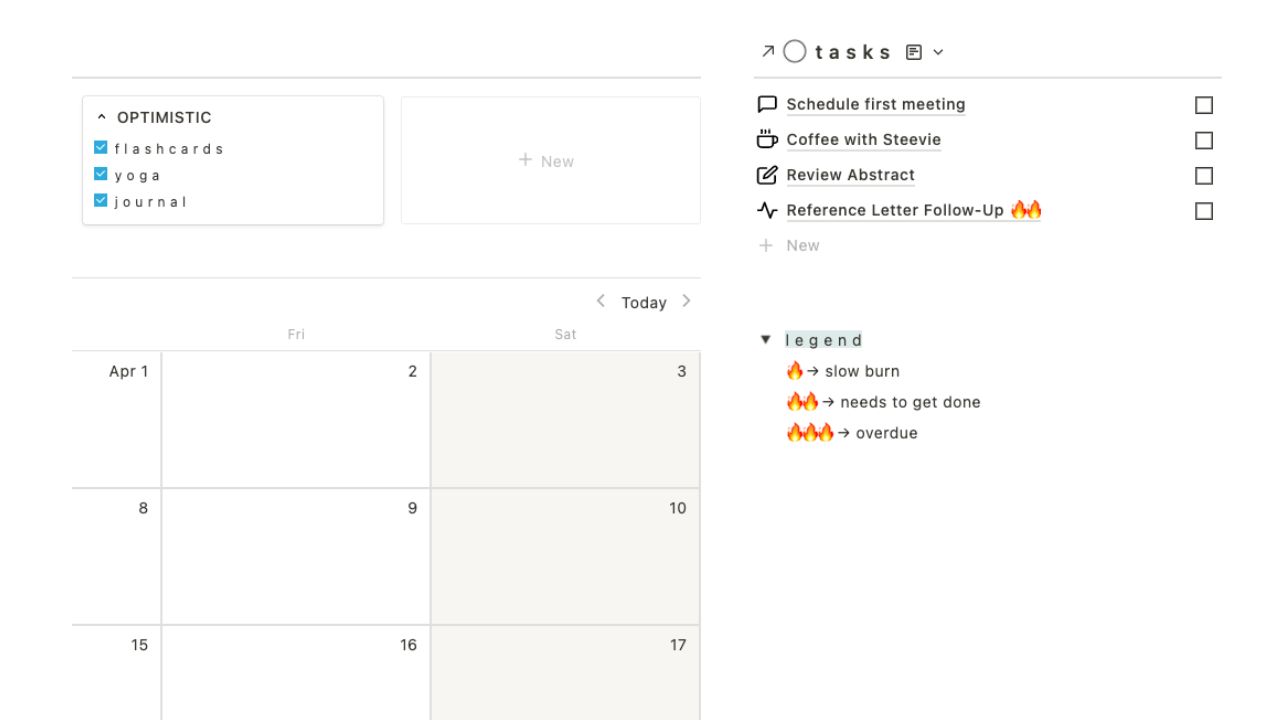Click the activity pulse icon beside Reference Letter
Viewport: 1280px width, 720px height.
(767, 210)
